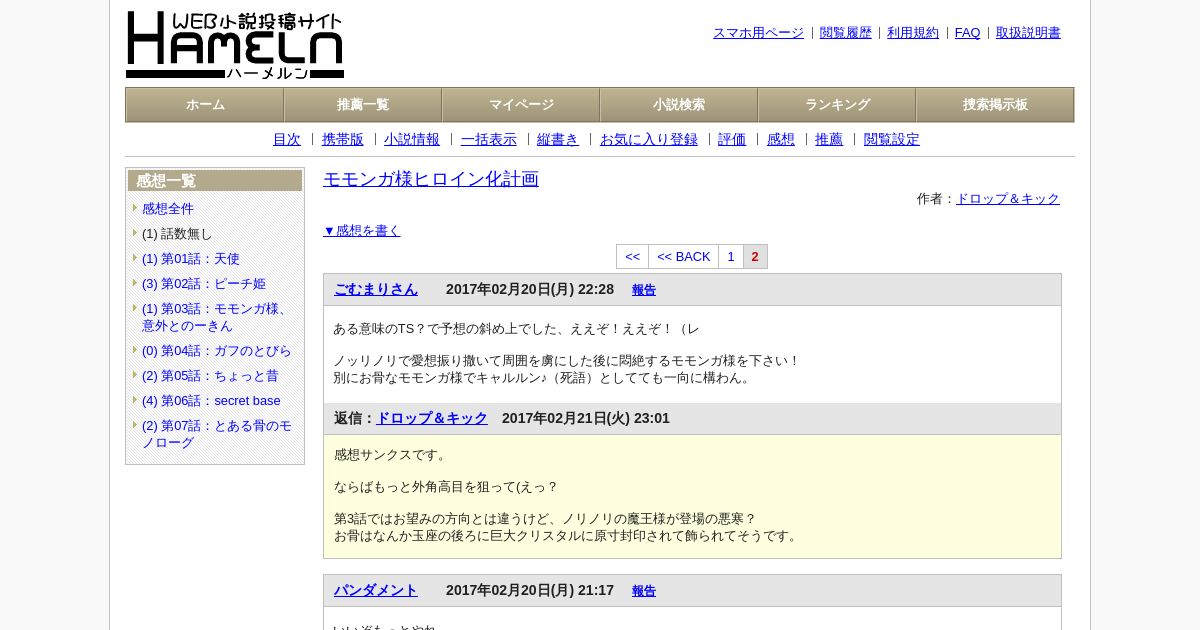This screenshot has width=1200, height=630.
Task: Click the Hameln site logo
Action: click(235, 45)
